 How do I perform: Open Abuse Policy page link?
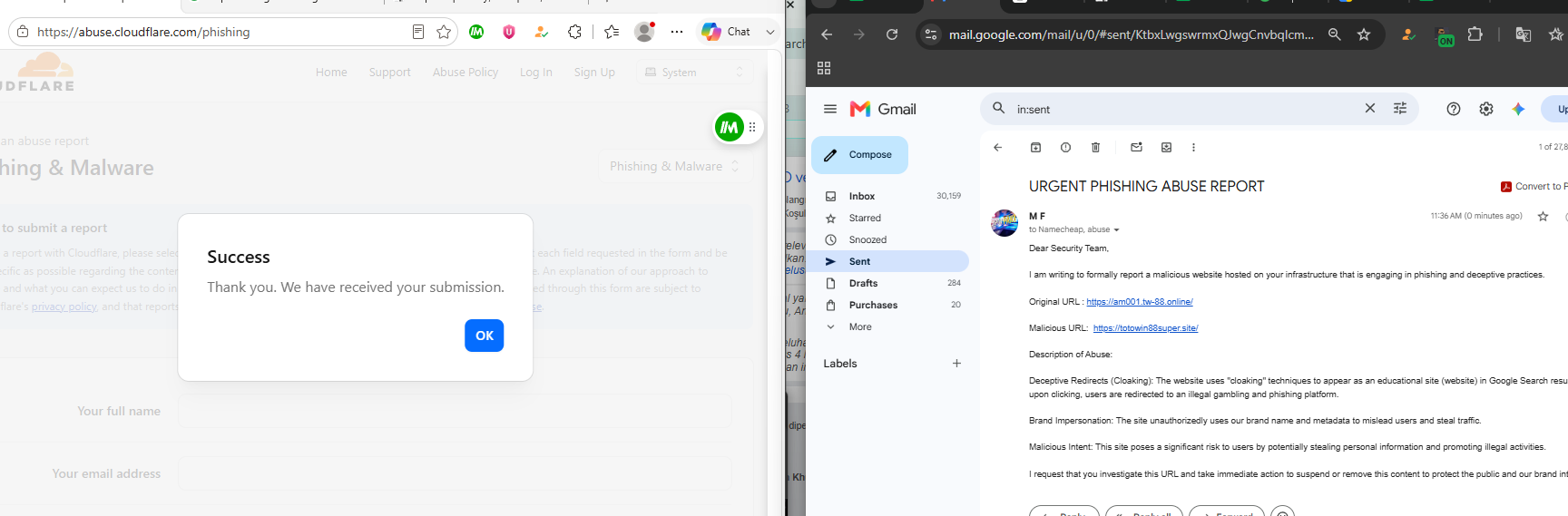pyautogui.click(x=465, y=73)
